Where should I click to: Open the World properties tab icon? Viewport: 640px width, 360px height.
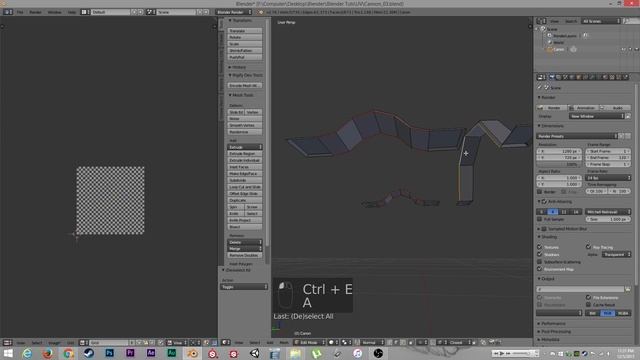pos(572,77)
